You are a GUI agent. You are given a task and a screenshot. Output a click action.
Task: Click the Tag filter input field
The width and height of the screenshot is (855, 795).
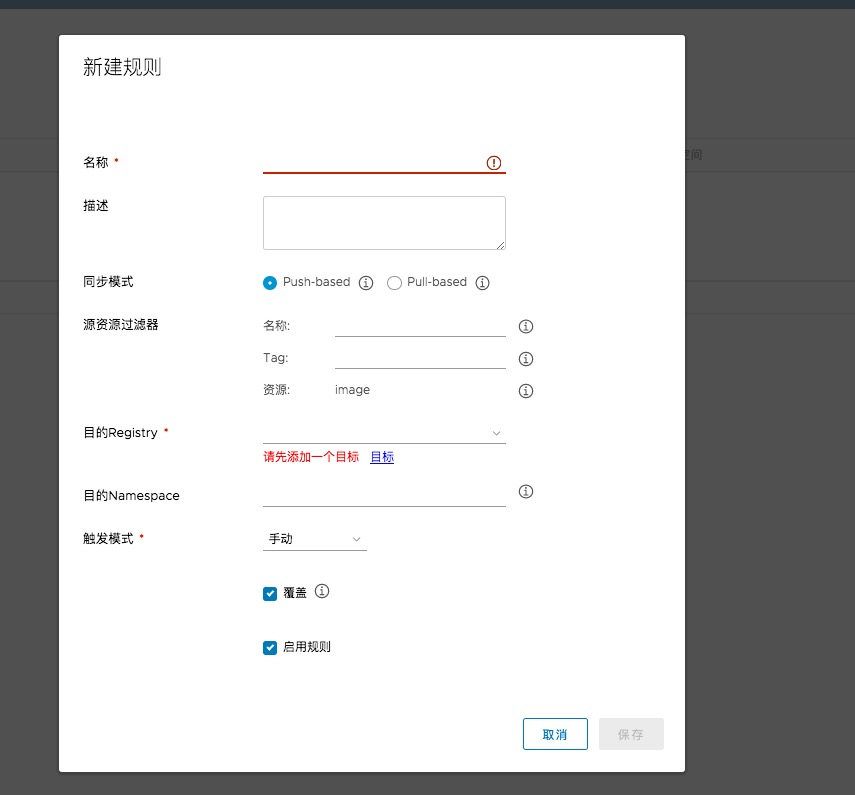pyautogui.click(x=420, y=358)
